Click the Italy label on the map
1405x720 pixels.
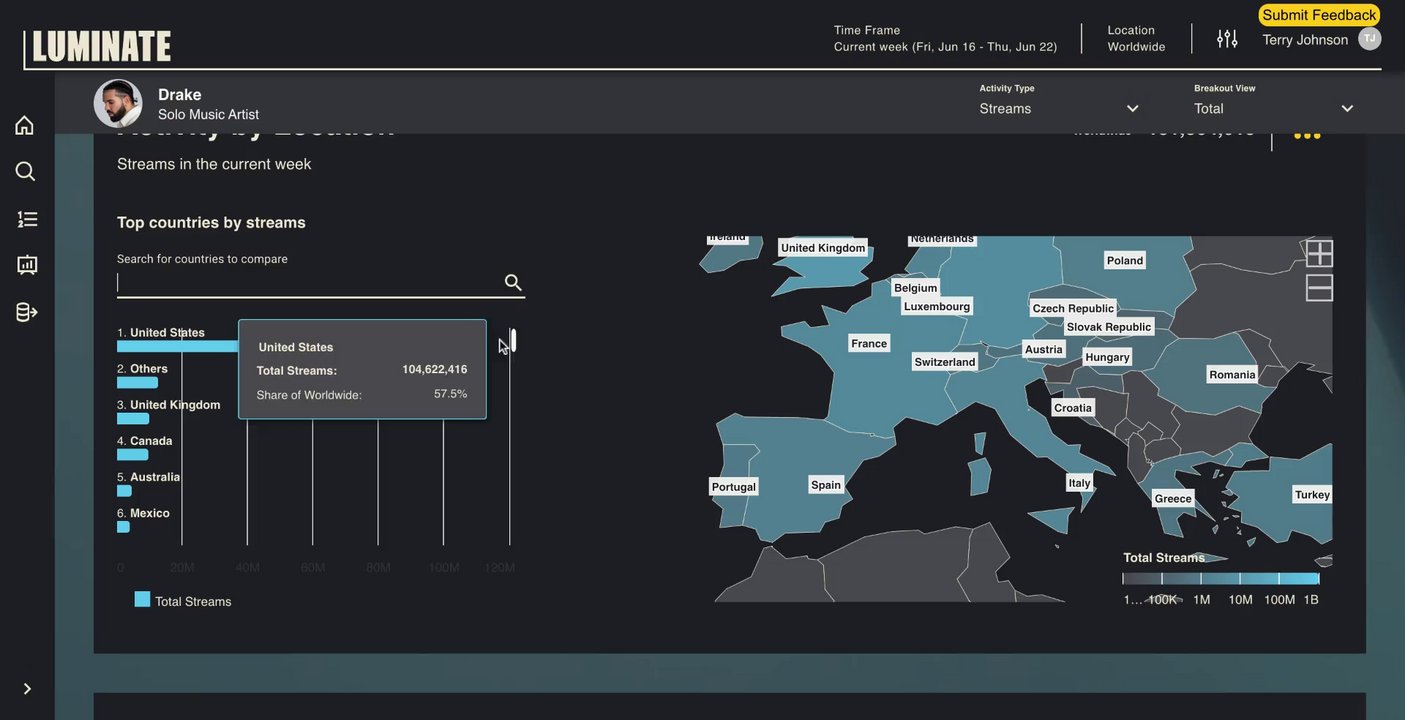click(1080, 483)
